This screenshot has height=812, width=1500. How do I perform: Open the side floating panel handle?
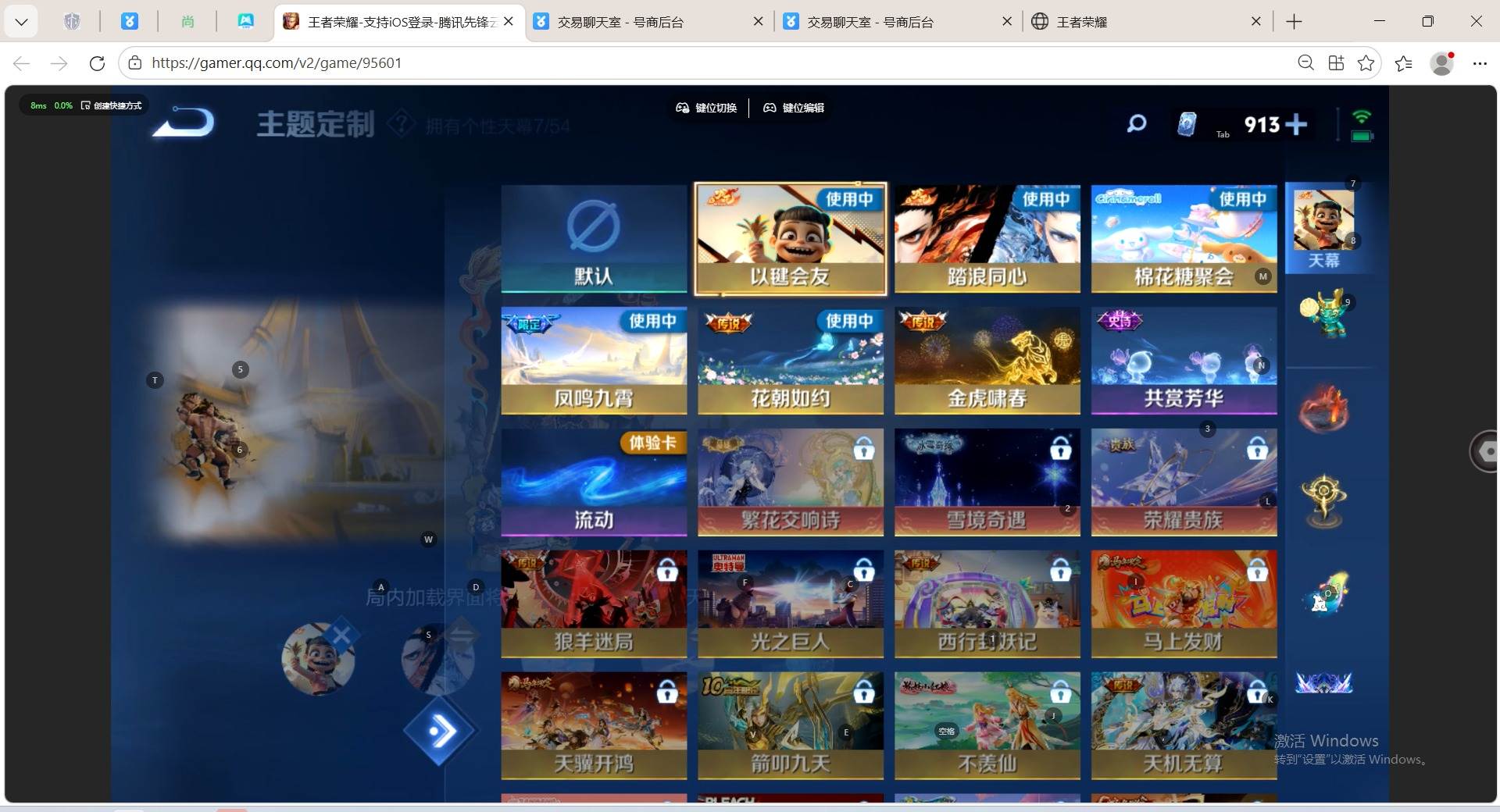point(1484,451)
